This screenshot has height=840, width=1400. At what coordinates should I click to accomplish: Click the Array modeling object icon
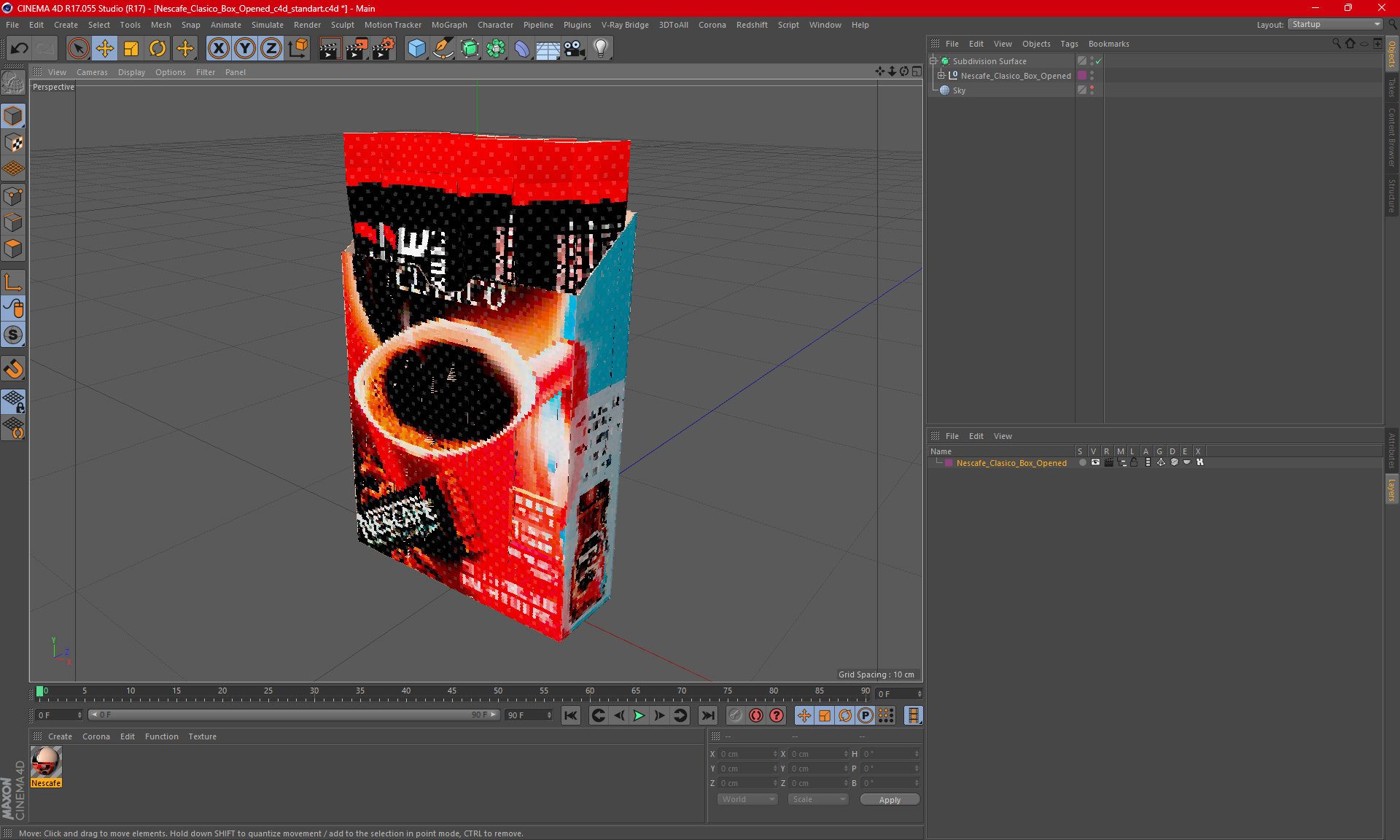(496, 48)
